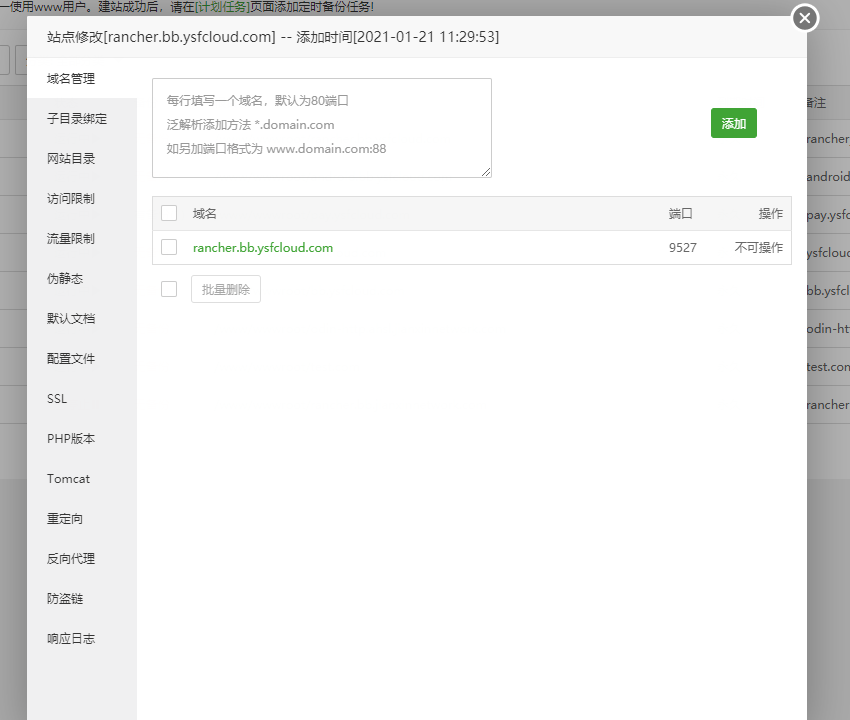Open the SSL settings section

click(x=56, y=398)
